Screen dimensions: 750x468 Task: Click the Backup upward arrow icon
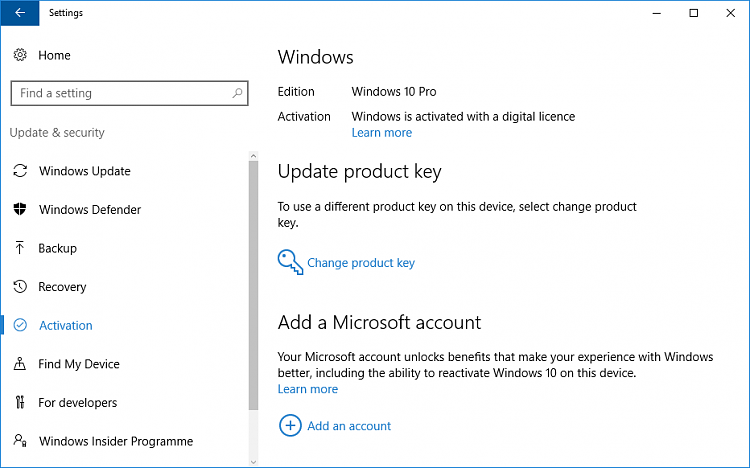click(20, 248)
